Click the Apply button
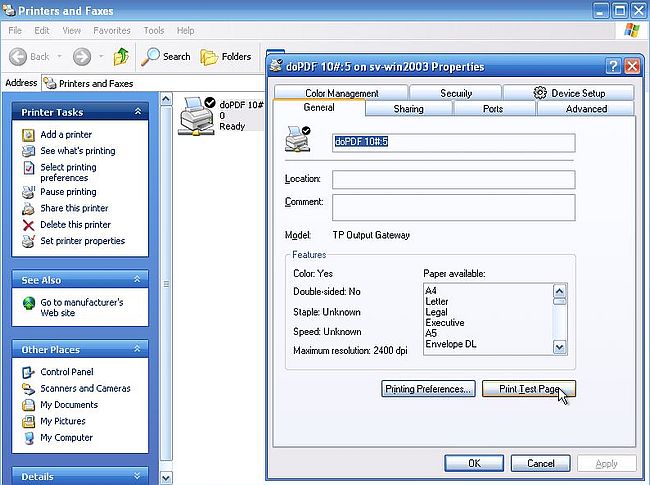 606,463
